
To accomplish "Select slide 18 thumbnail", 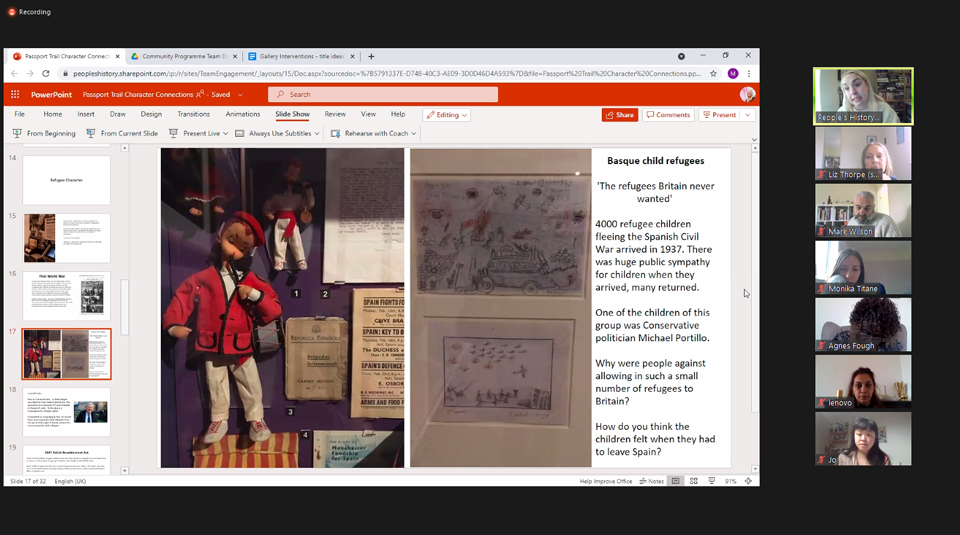I will coord(66,412).
